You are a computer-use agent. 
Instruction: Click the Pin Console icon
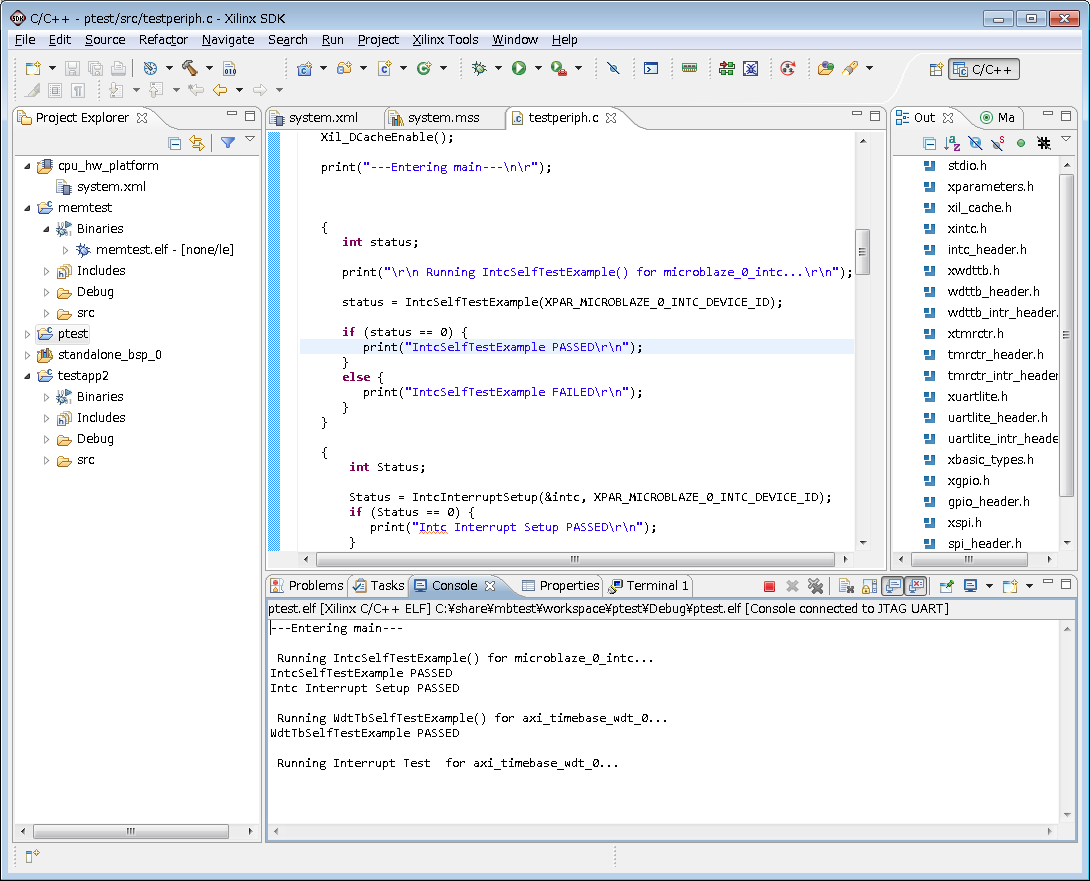click(944, 586)
